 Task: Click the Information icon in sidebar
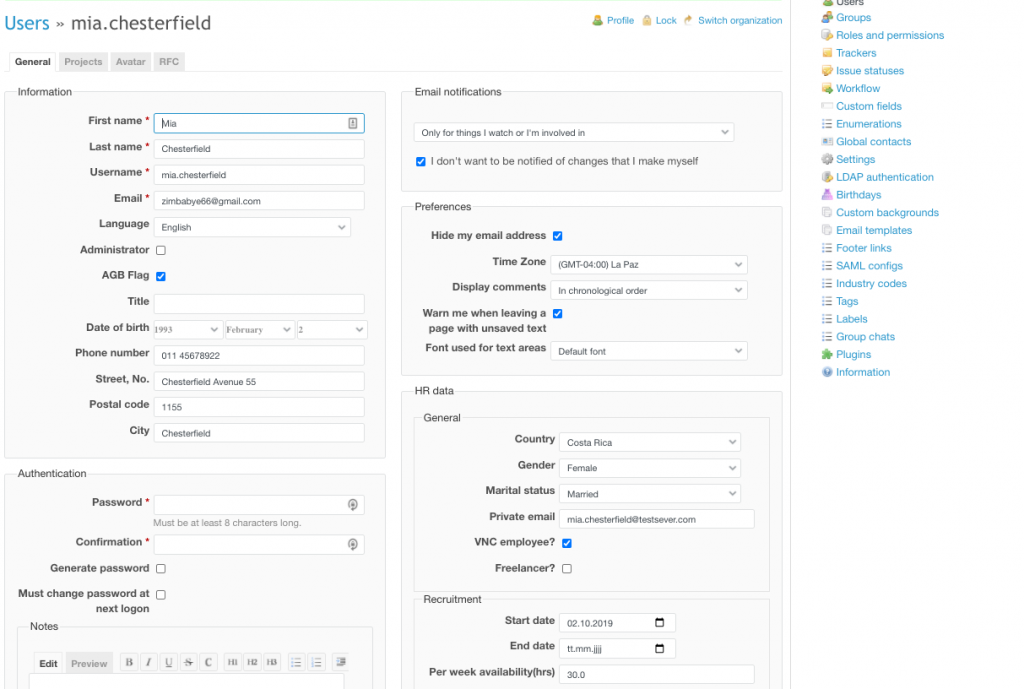tap(827, 372)
